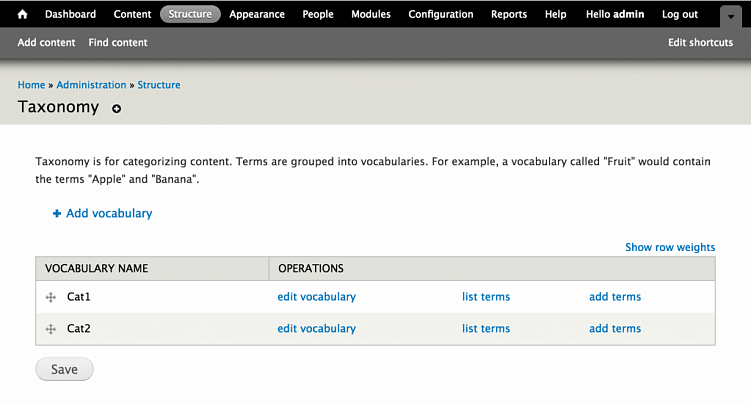751x403 pixels.
Task: Open the Appearance menu
Action: 257,15
